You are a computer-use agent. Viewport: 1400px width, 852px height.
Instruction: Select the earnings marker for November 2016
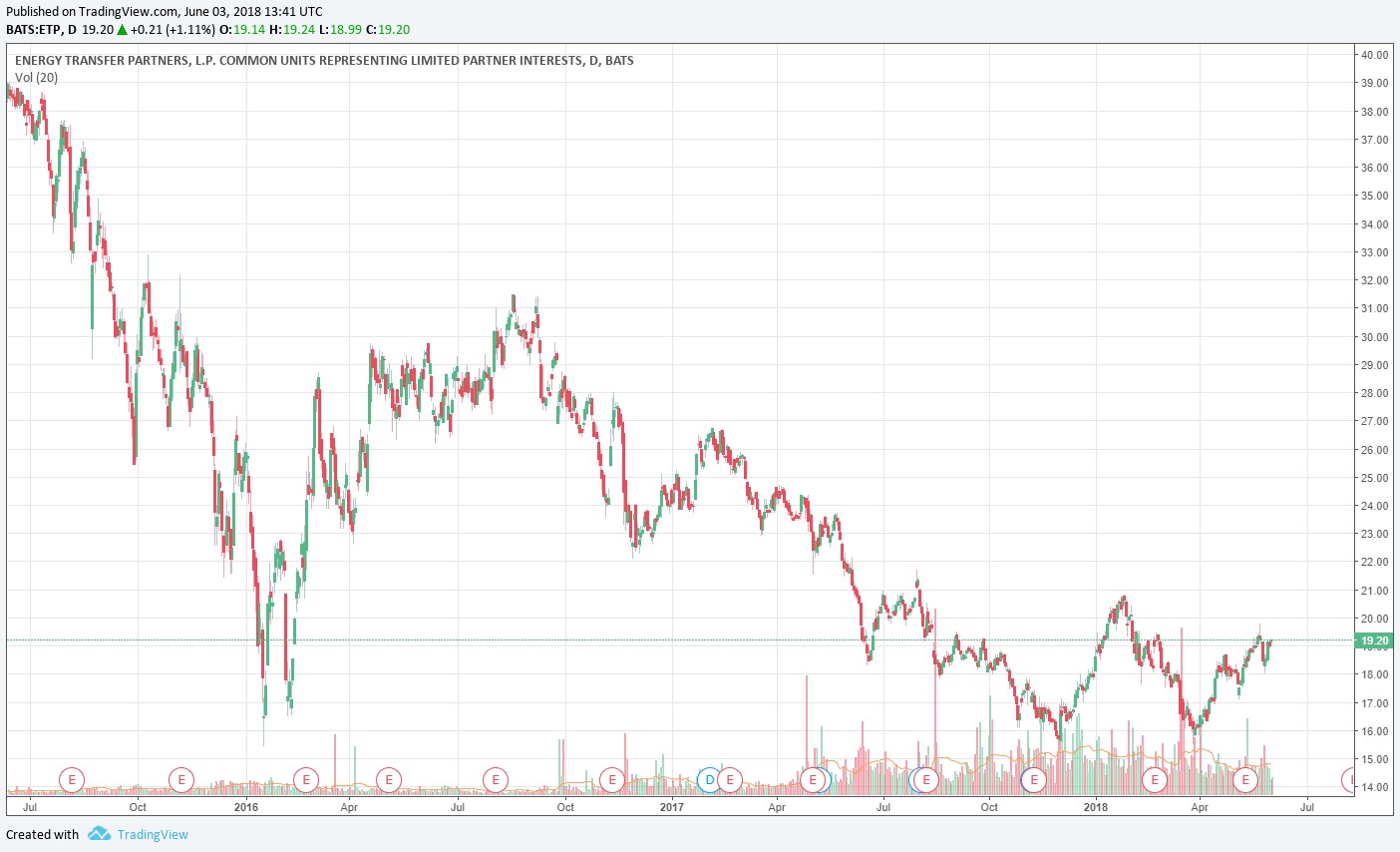(612, 780)
